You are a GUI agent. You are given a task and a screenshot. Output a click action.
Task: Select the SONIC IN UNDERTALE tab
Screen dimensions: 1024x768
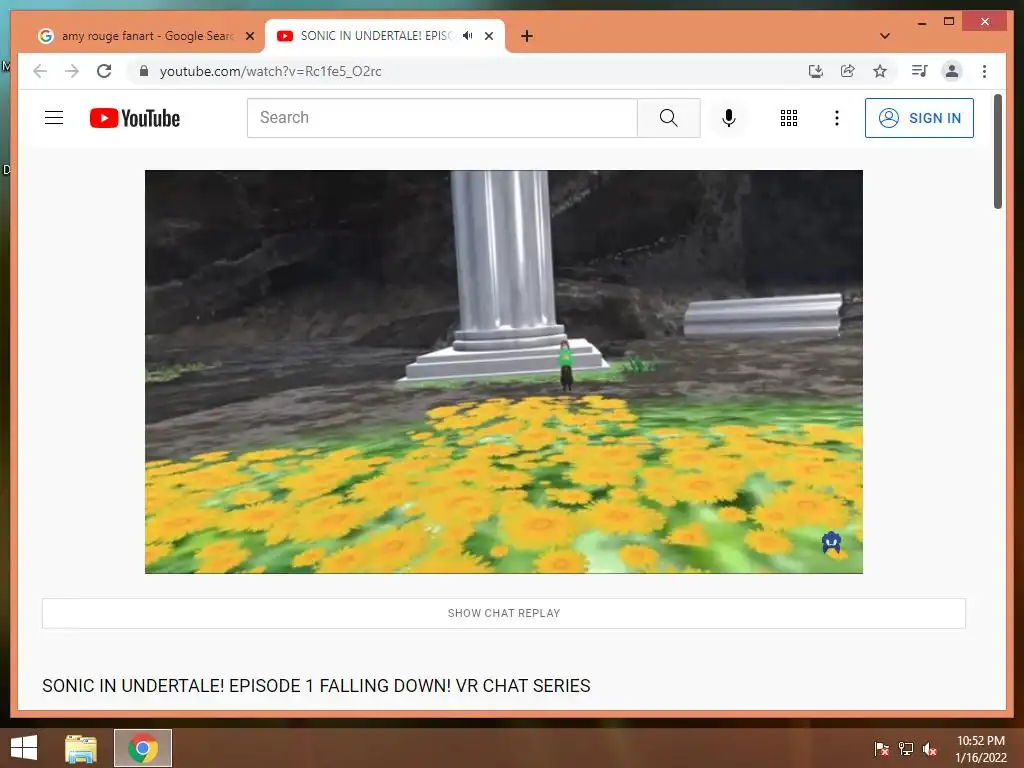pos(376,36)
